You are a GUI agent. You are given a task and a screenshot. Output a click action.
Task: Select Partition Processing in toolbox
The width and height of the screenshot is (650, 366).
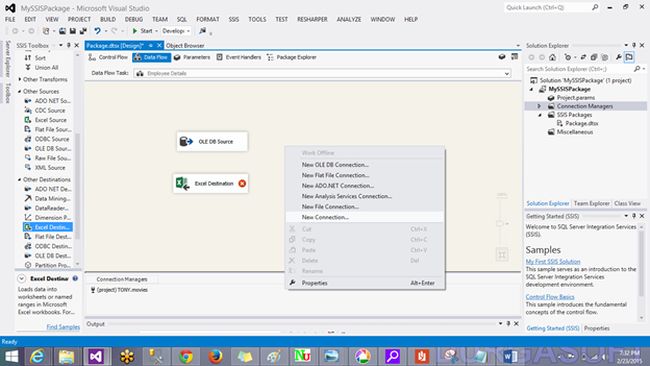click(47, 265)
